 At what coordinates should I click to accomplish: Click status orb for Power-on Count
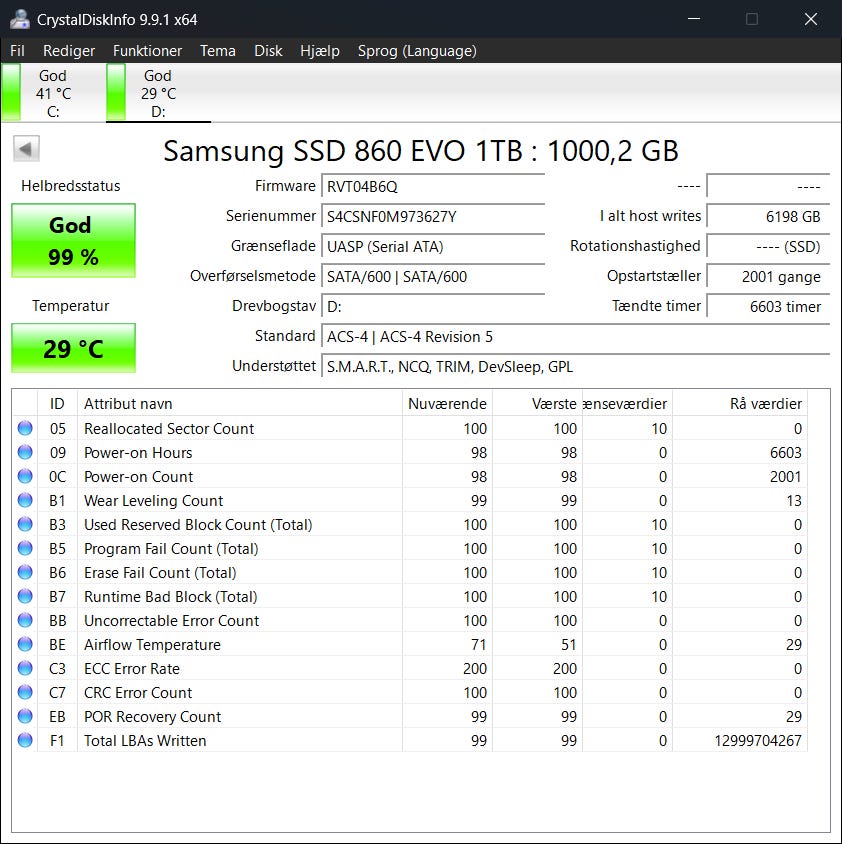[25, 476]
